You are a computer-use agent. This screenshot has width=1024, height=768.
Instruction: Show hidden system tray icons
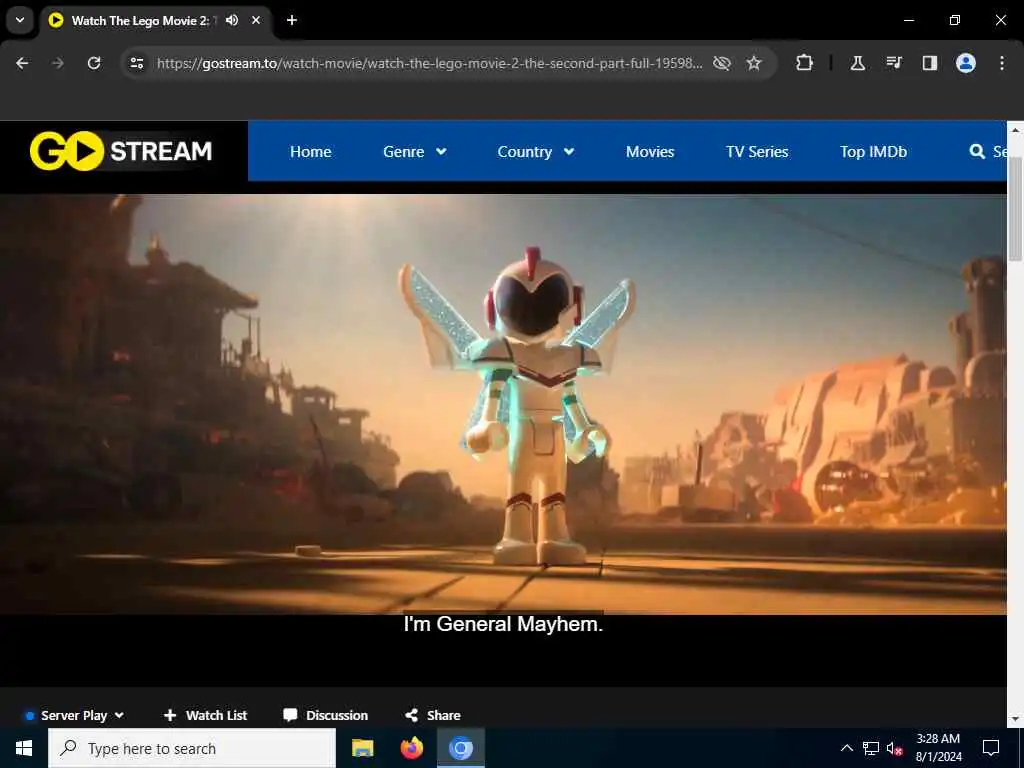click(846, 748)
